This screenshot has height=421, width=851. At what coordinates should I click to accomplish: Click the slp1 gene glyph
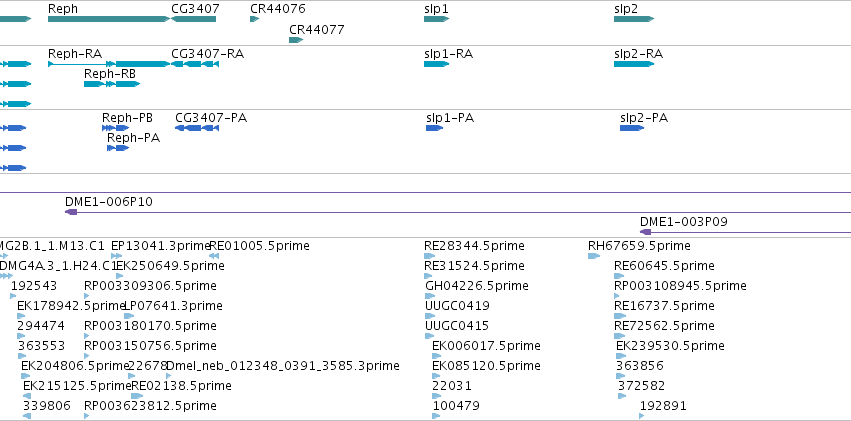[x=436, y=19]
